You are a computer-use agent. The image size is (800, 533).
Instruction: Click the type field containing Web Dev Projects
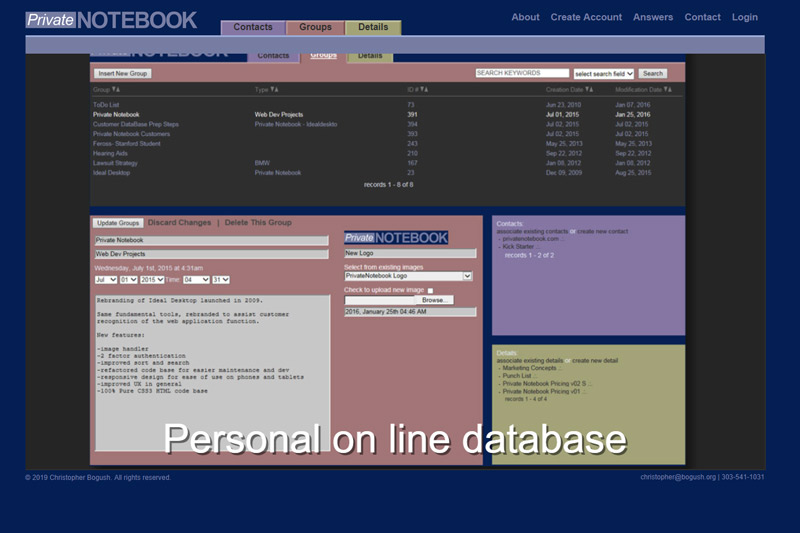pyautogui.click(x=211, y=254)
